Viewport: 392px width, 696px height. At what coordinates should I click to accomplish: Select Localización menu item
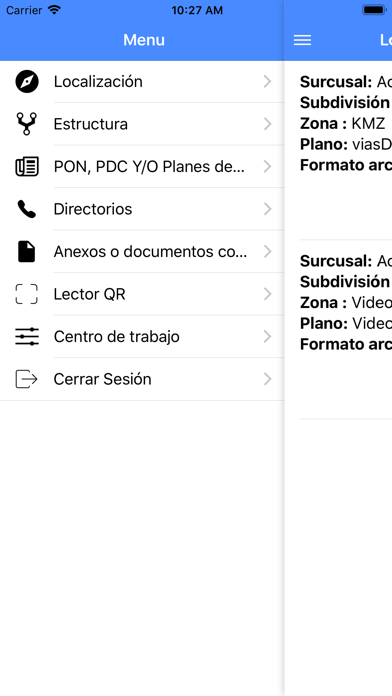[x=142, y=82]
